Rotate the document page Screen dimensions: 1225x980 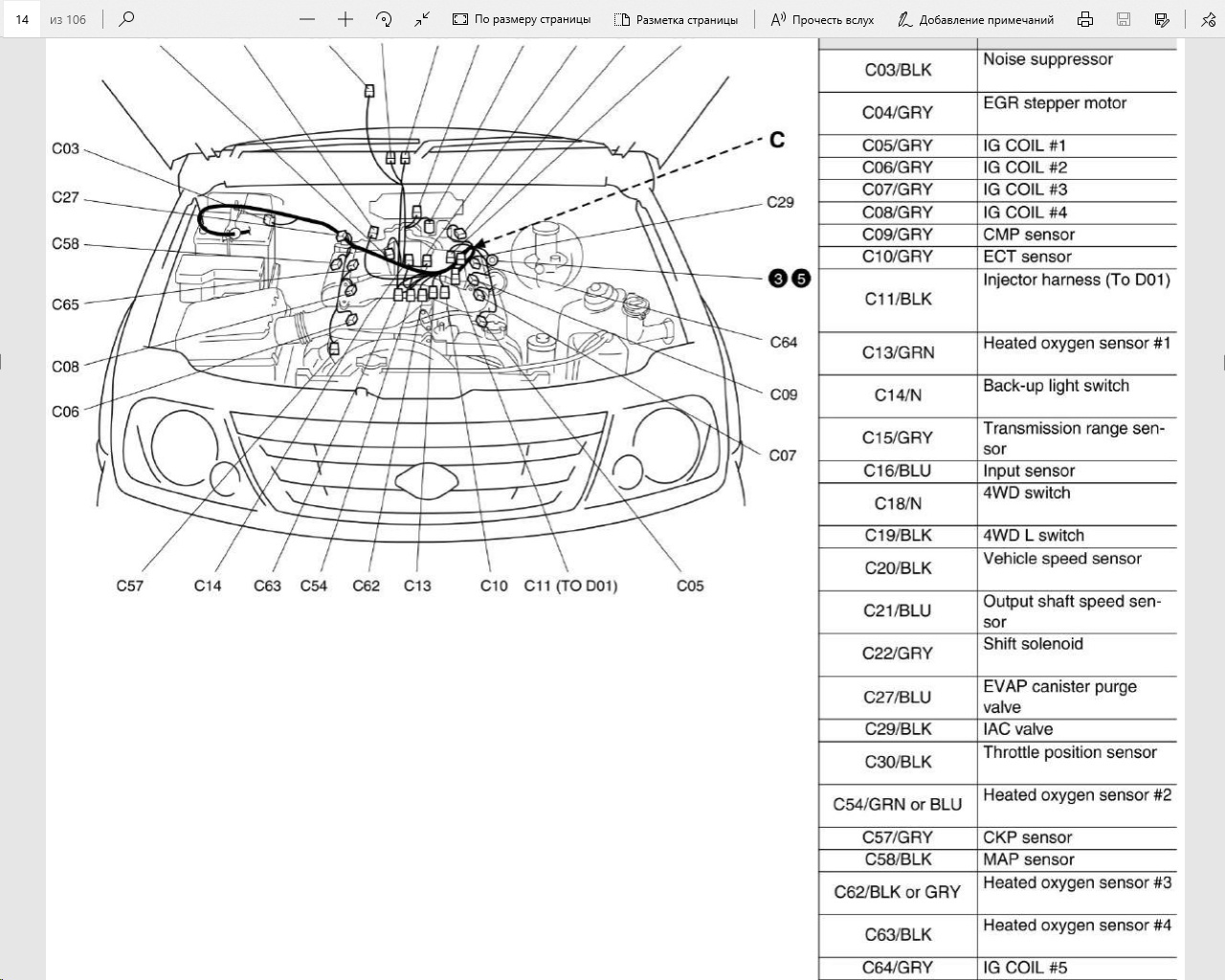point(384,19)
